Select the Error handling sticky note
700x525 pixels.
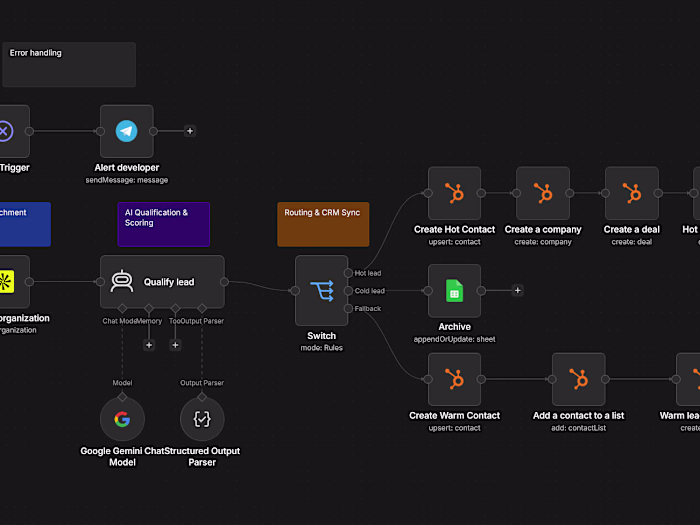pyautogui.click(x=69, y=65)
